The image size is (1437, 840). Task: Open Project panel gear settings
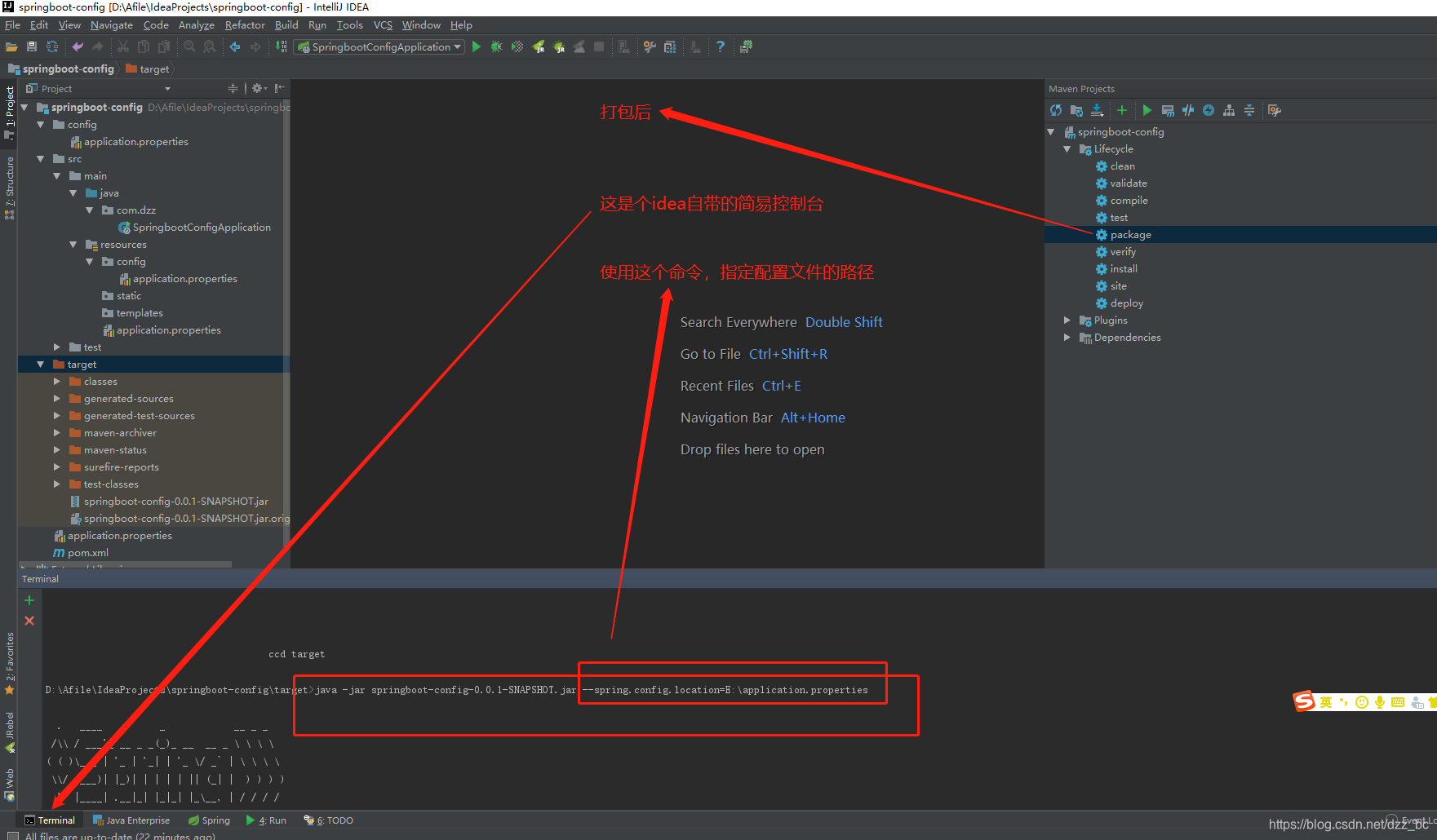[258, 88]
